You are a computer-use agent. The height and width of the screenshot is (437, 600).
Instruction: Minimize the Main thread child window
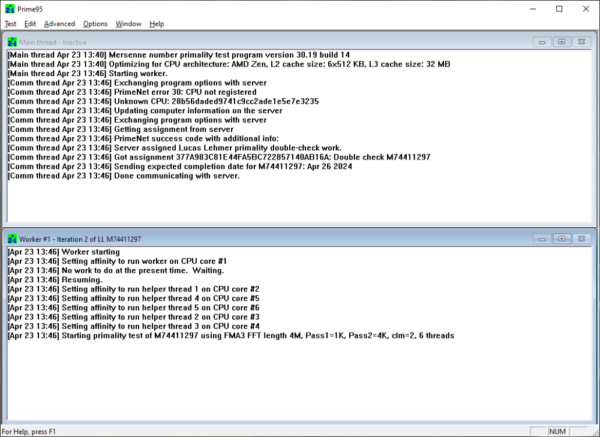[x=542, y=42]
